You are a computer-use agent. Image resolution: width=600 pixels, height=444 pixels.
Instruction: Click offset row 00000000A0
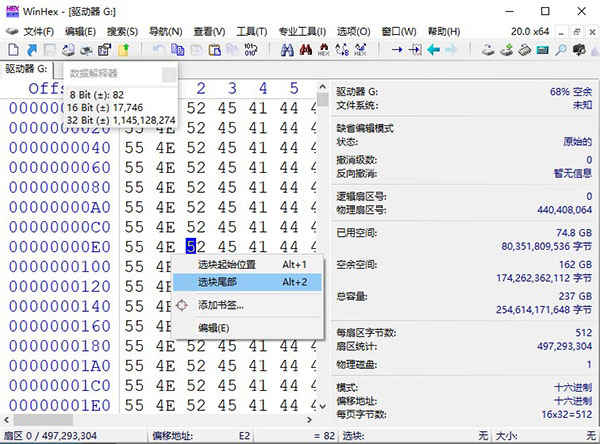[60, 207]
